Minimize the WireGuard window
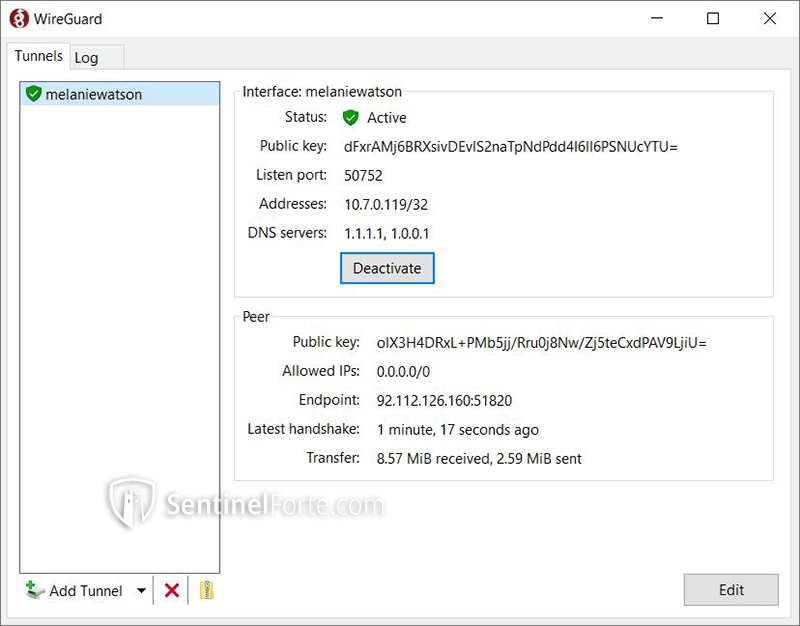Screen dimensions: 800x626 pyautogui.click(x=657, y=18)
